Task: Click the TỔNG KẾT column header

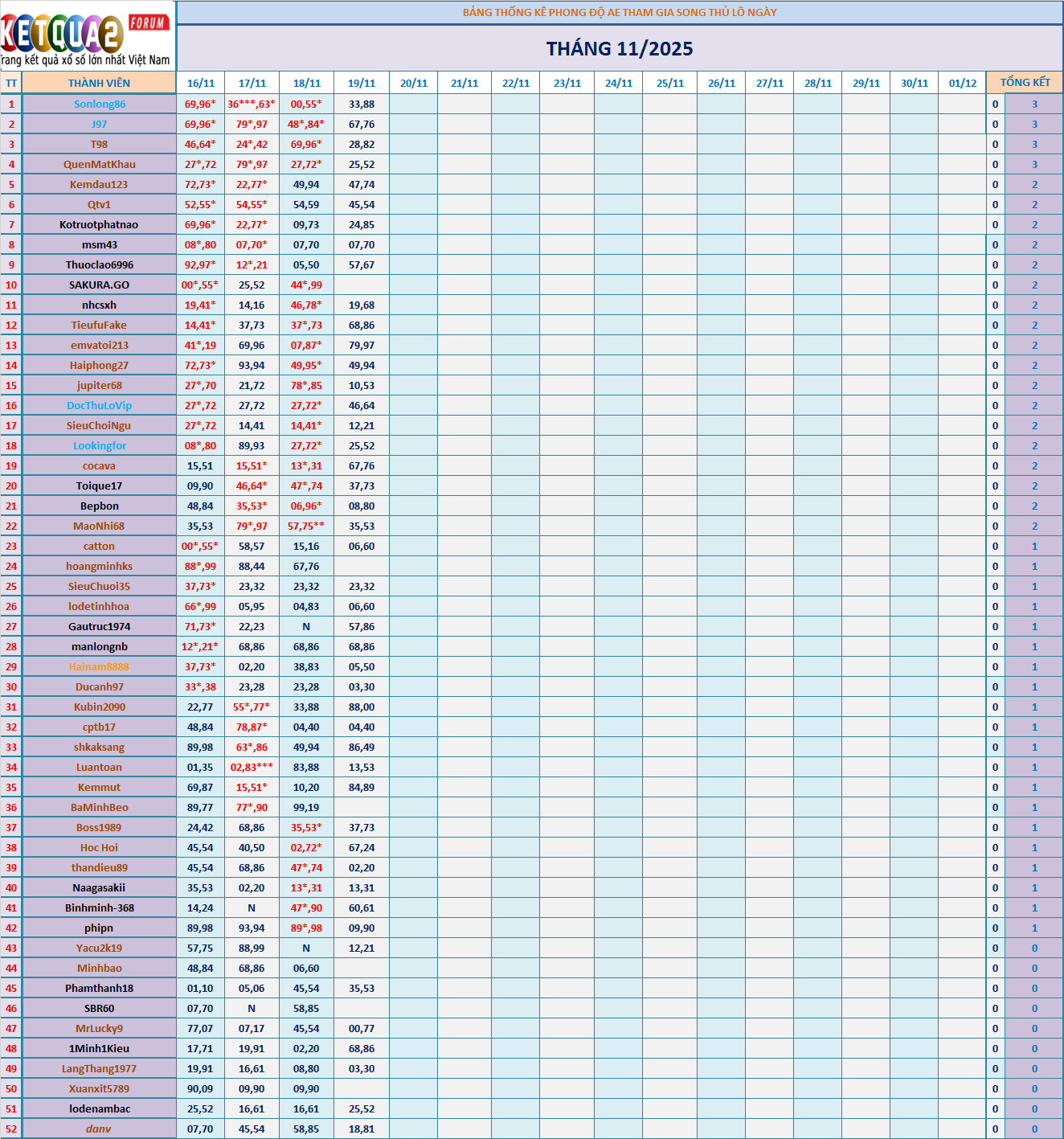Action: coord(1025,82)
